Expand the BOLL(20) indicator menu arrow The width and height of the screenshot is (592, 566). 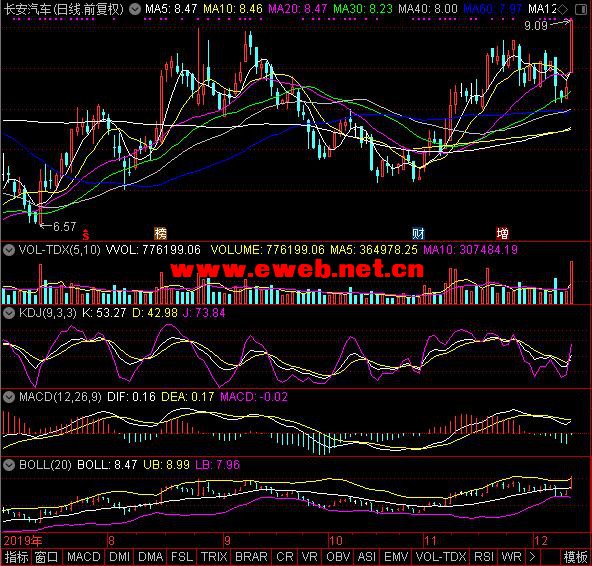9,465
